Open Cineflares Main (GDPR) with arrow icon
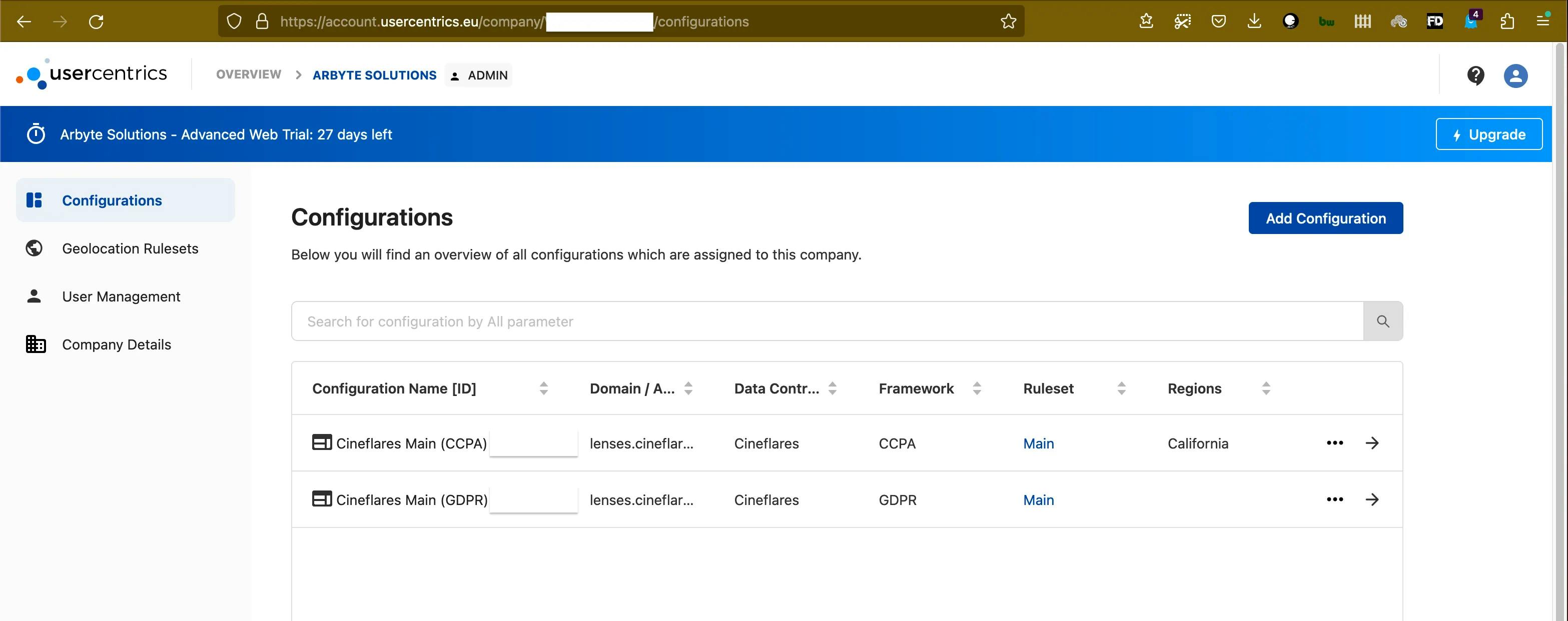Image resolution: width=1568 pixels, height=621 pixels. [1371, 499]
